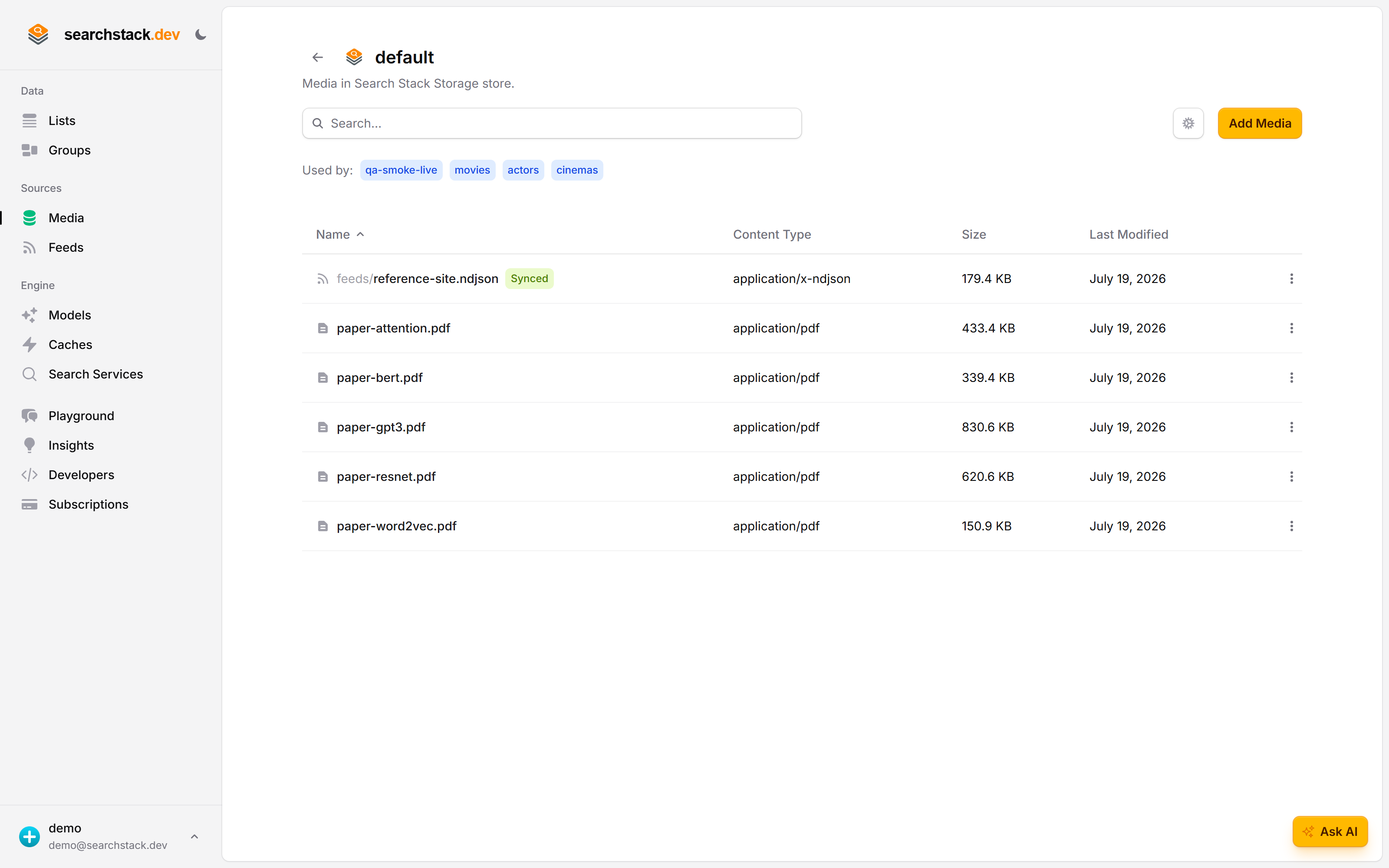Open options menu for paper-word2vec.pdf
Viewport: 1389px width, 868px height.
[x=1291, y=526]
